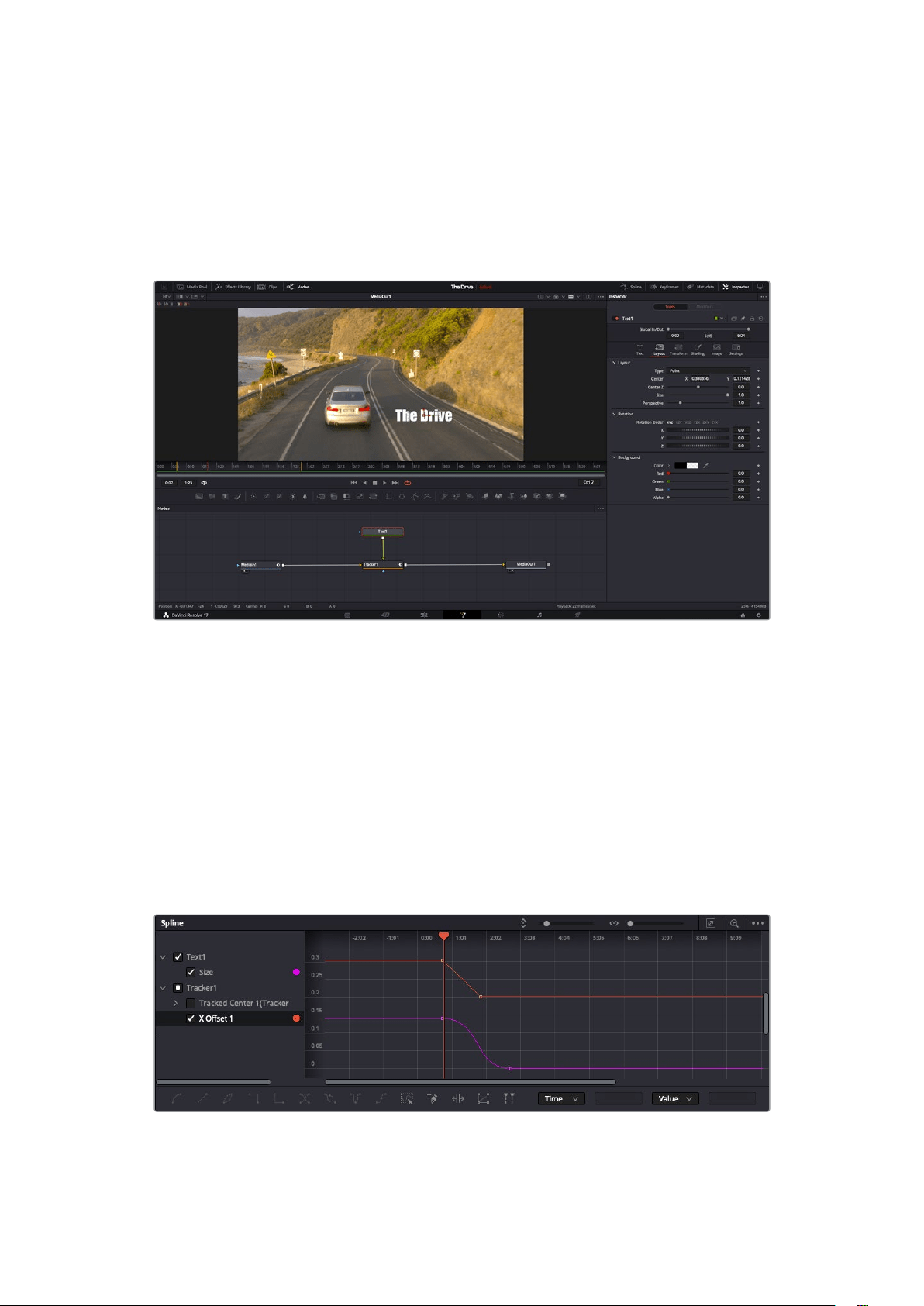Collapse the Background section in Inspector
Screen dimensions: 924x1306
click(x=615, y=457)
